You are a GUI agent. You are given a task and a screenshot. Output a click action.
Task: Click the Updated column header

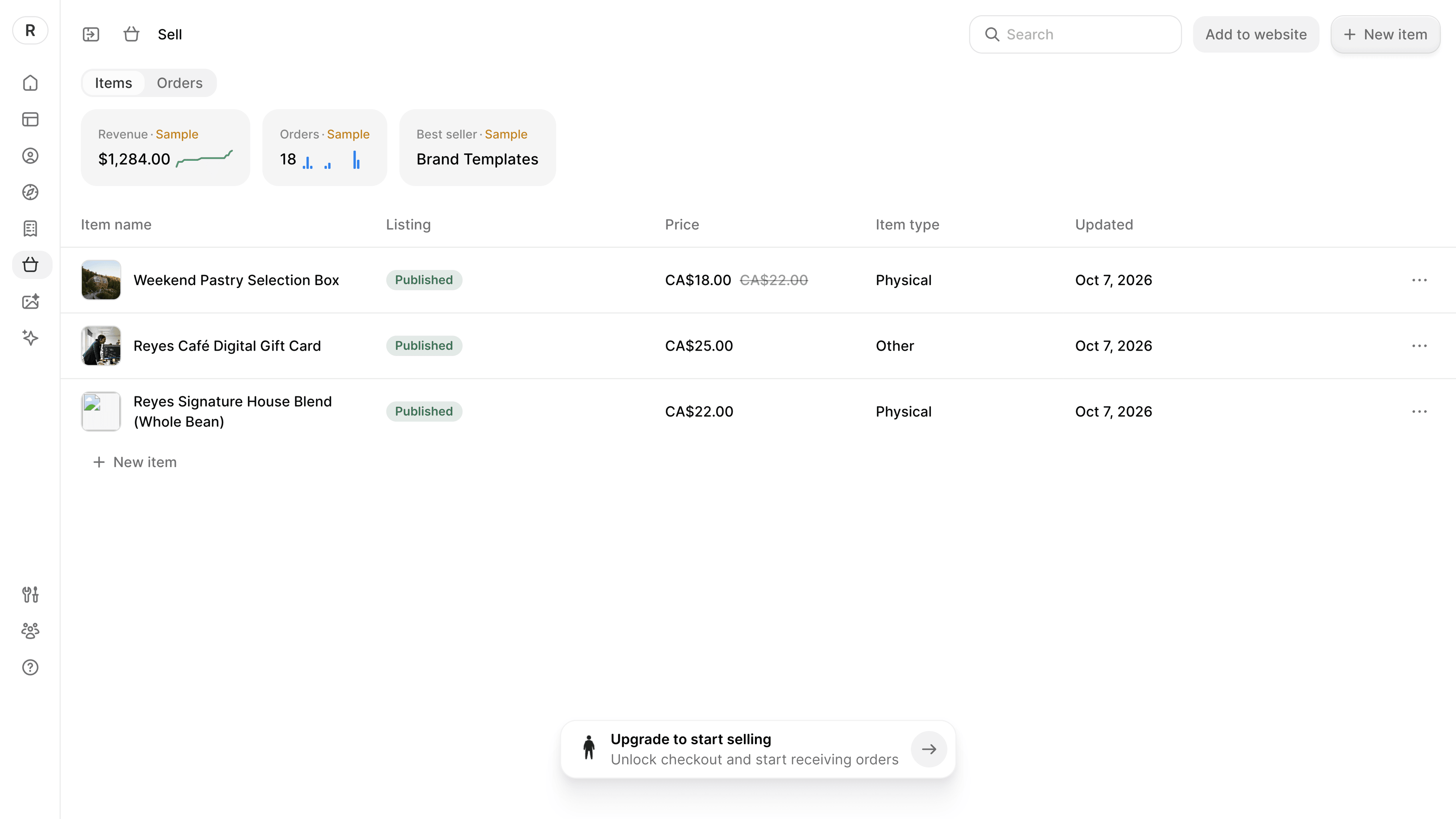1104,225
